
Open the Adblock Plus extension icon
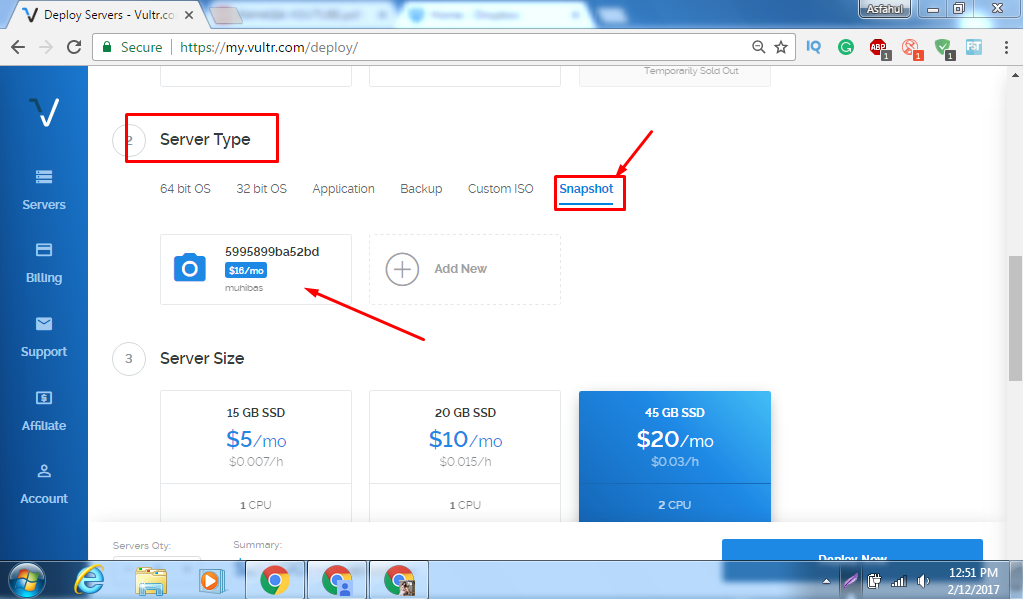[879, 48]
